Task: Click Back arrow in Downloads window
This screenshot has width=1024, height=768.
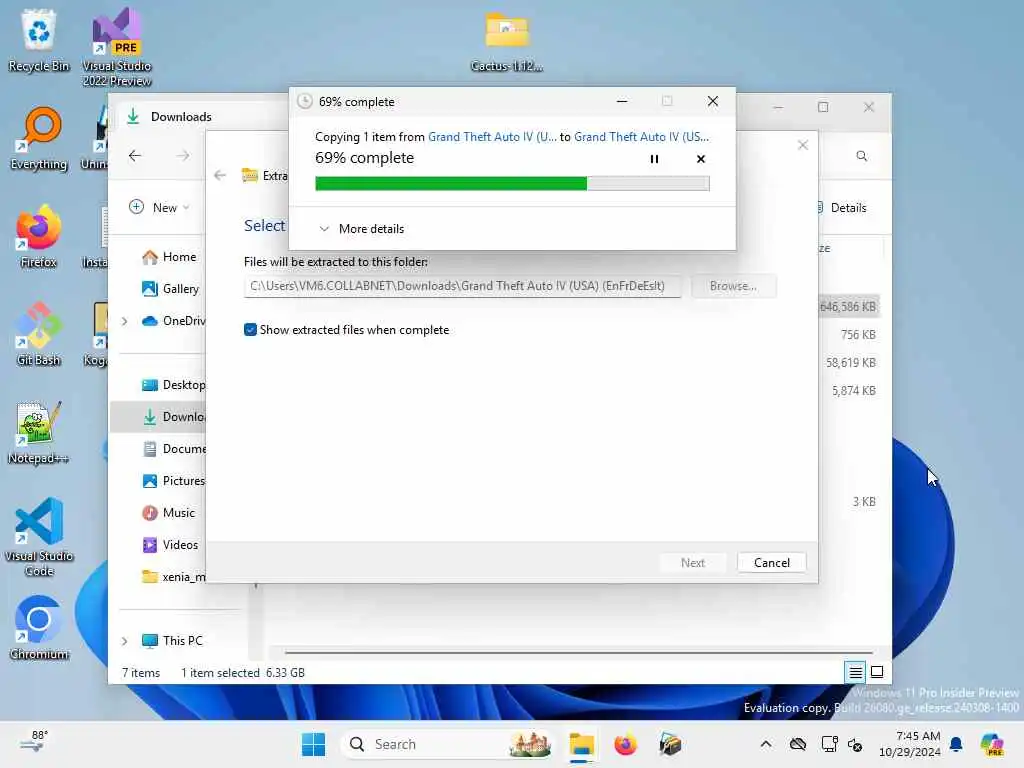Action: [x=135, y=155]
